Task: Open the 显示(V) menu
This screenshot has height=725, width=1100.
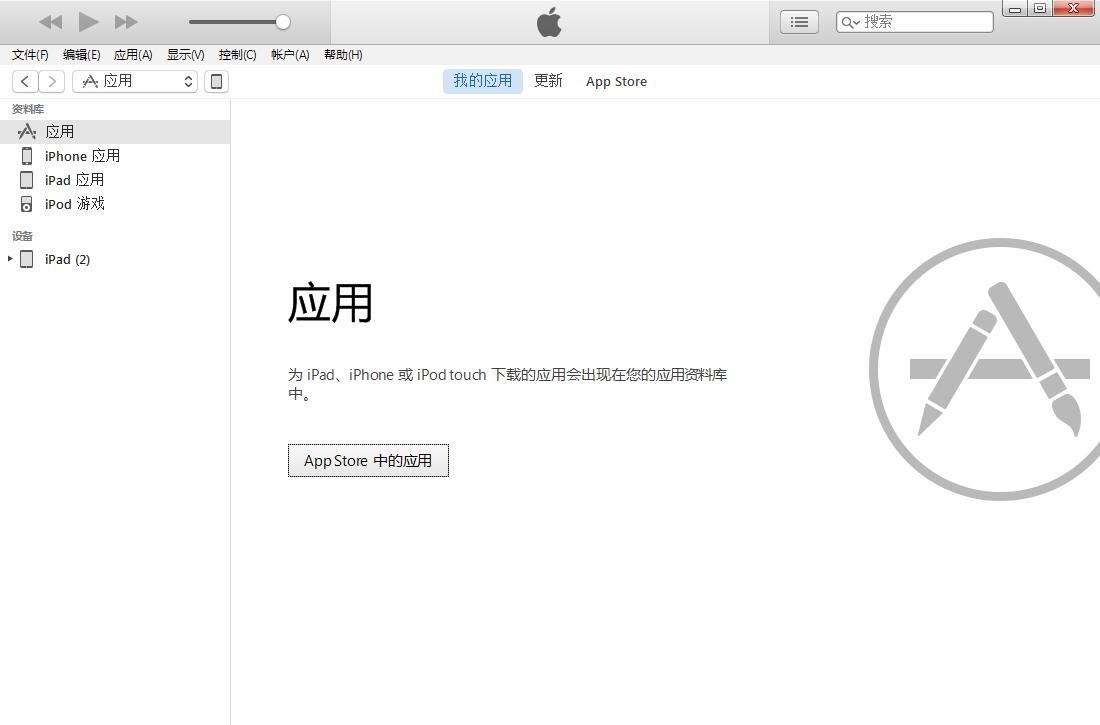Action: [x=185, y=55]
